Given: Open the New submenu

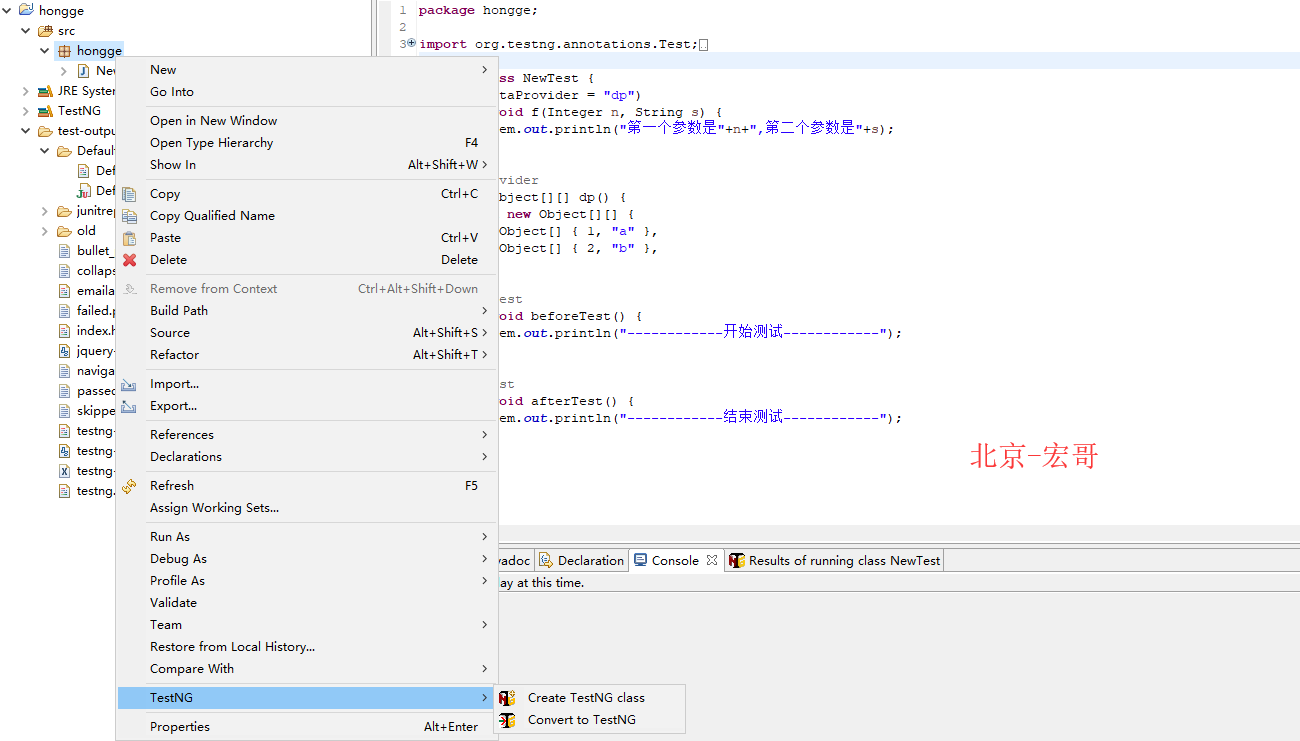Looking at the screenshot, I should coord(306,70).
